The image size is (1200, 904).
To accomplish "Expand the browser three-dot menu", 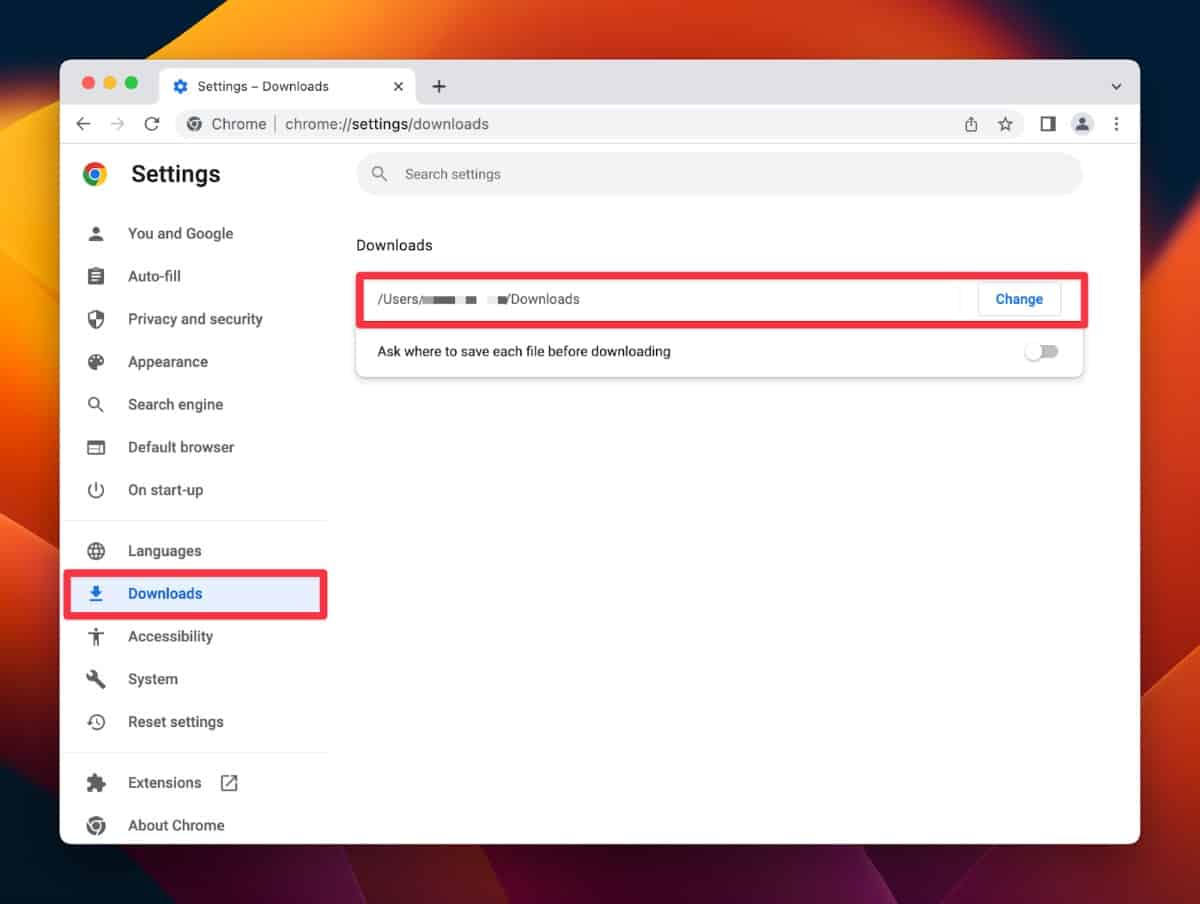I will point(1117,124).
